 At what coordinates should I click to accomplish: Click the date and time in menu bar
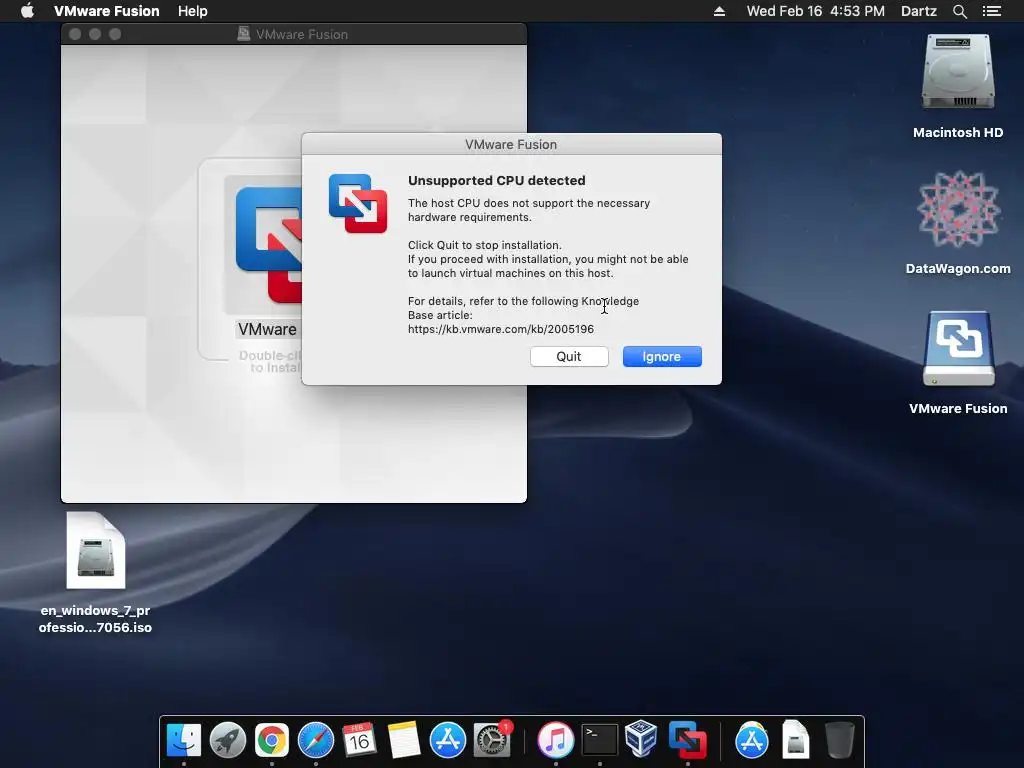(x=816, y=11)
